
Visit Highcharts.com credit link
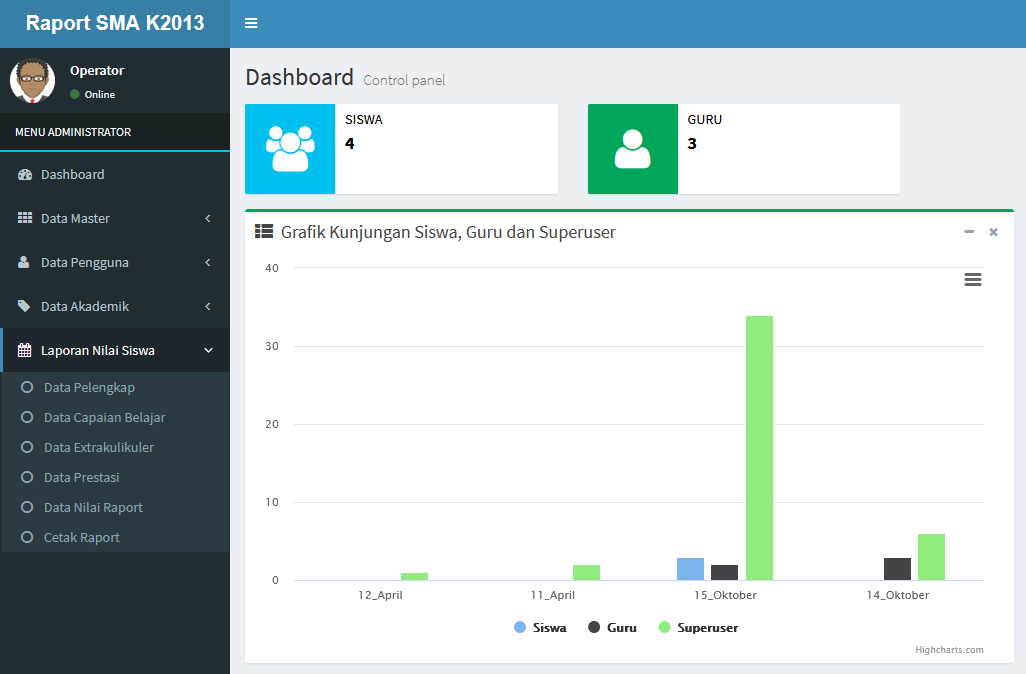[x=949, y=650]
